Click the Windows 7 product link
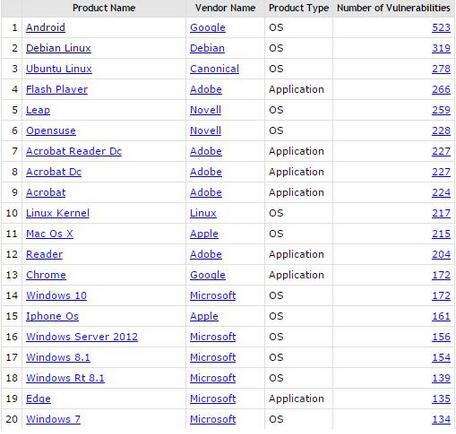 (53, 420)
